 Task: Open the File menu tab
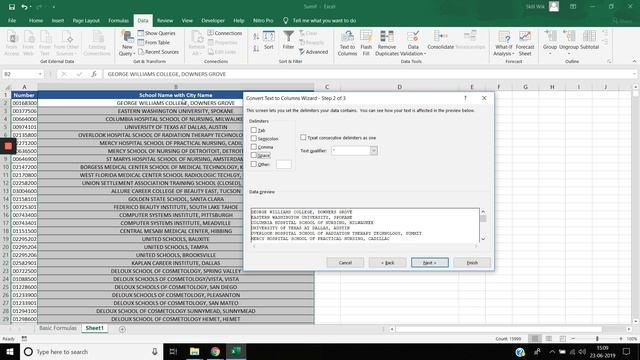point(12,20)
